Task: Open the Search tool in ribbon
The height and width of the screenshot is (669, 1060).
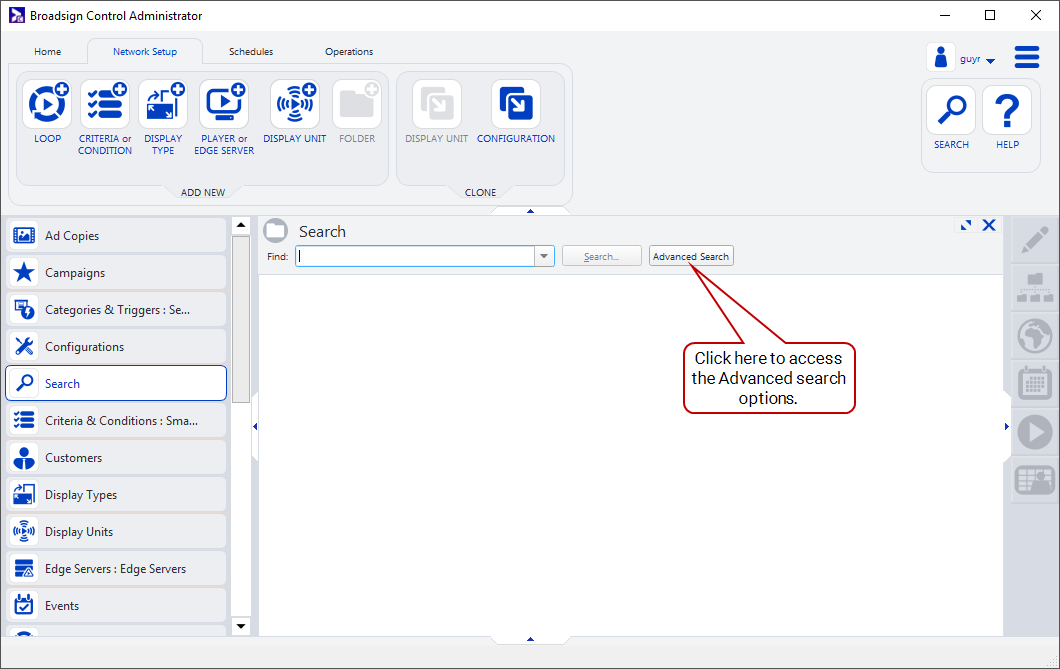Action: 951,110
